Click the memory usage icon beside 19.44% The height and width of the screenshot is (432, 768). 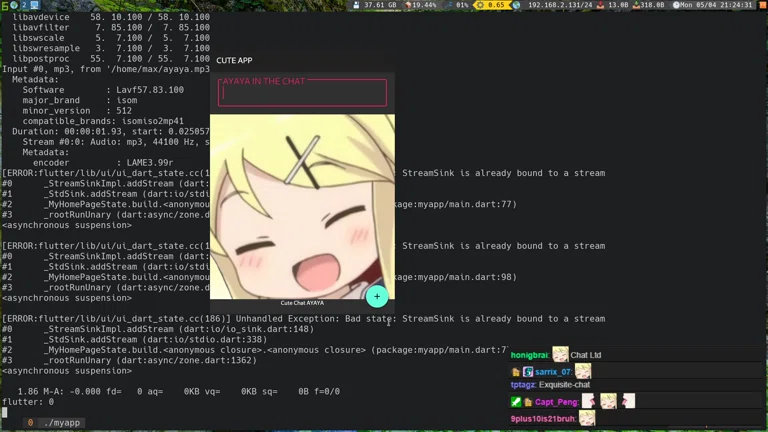408,5
